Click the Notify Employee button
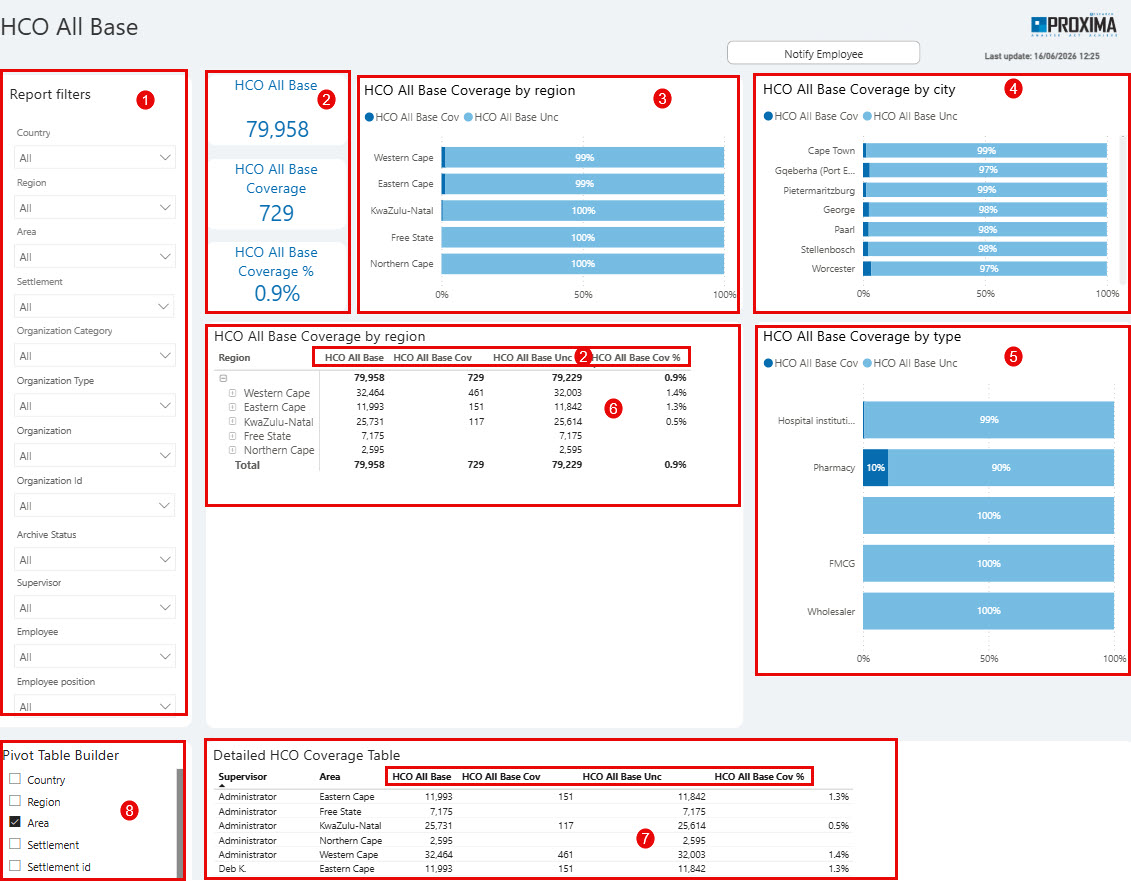This screenshot has height=881, width=1131. [823, 53]
